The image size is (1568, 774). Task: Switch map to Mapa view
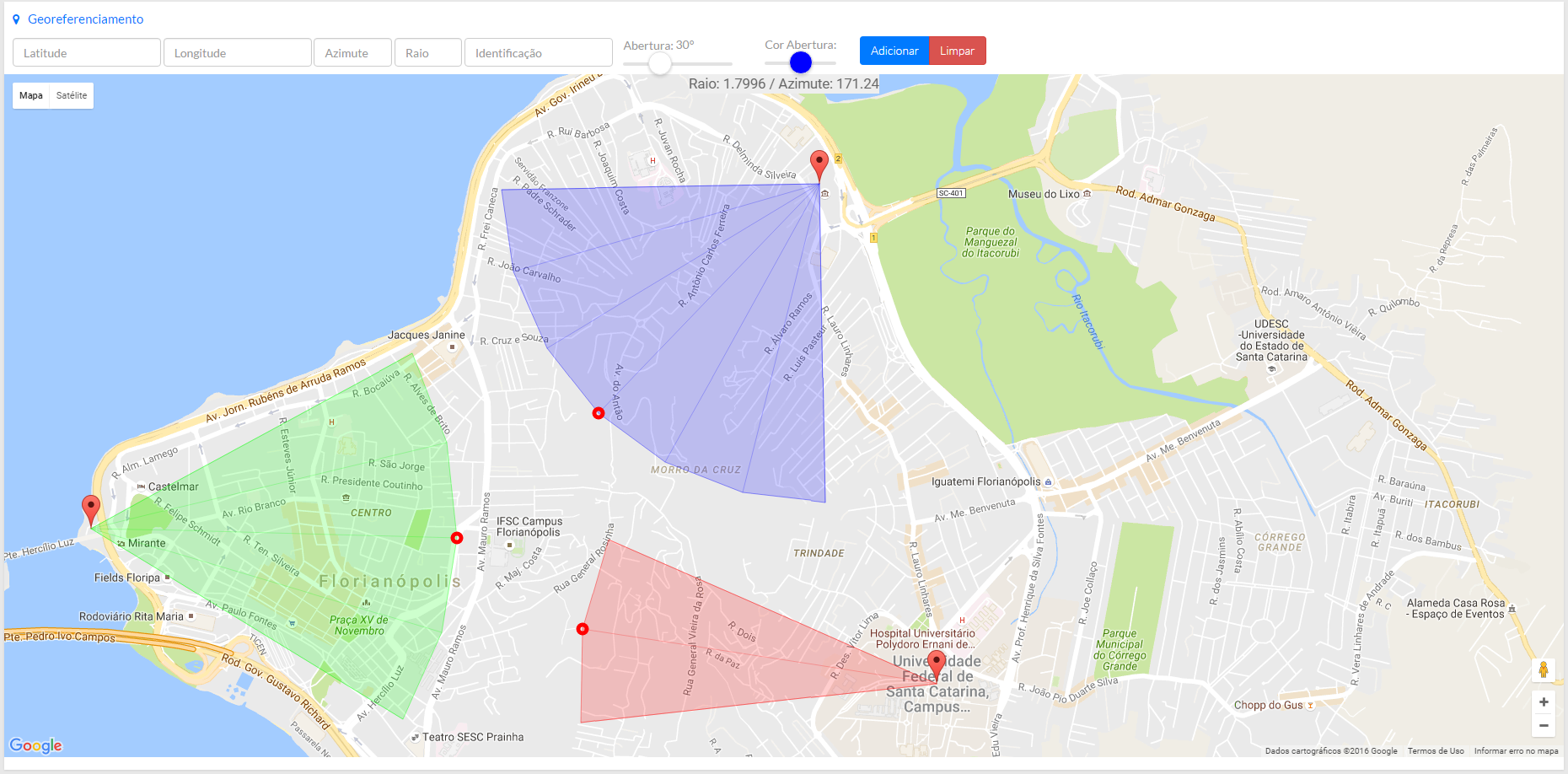(x=31, y=95)
